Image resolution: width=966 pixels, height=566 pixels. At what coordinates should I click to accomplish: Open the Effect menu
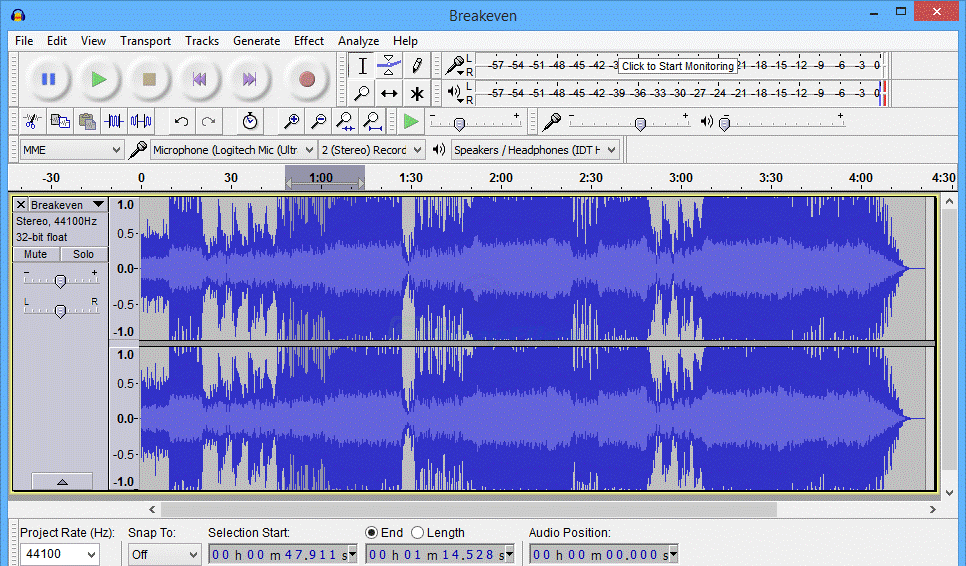click(x=309, y=41)
